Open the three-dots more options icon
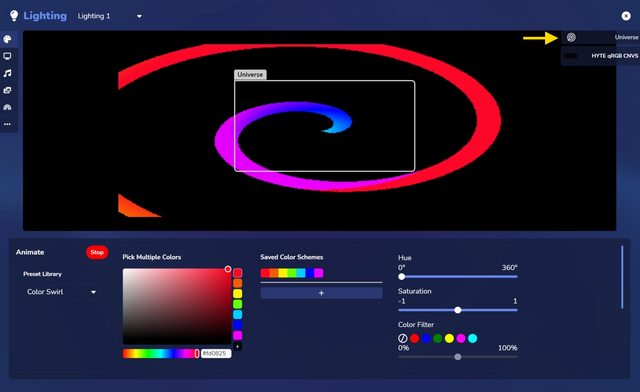Image resolution: width=640 pixels, height=392 pixels. [x=7, y=124]
